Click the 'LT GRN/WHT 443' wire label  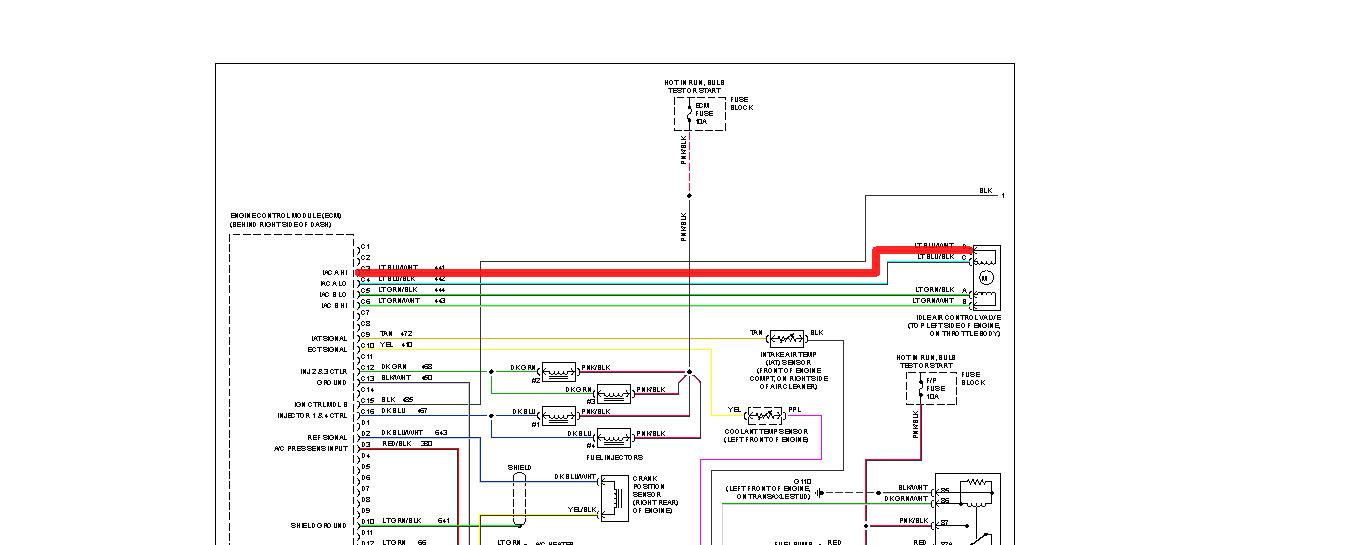[413, 300]
